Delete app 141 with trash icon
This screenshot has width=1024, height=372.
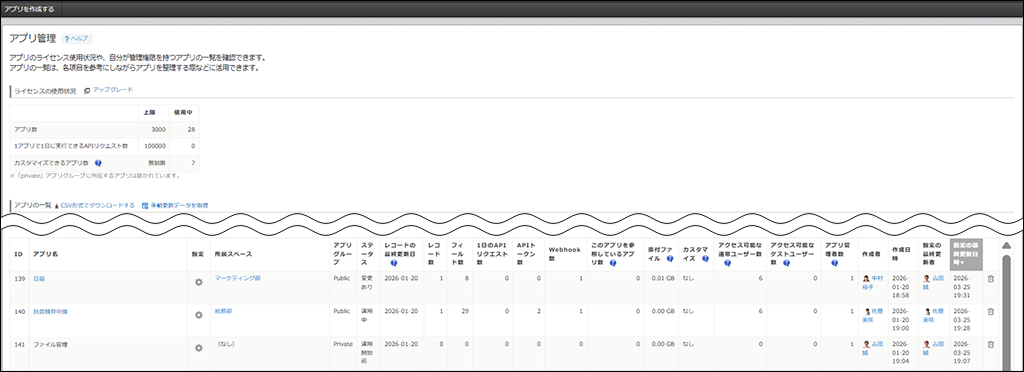[990, 345]
